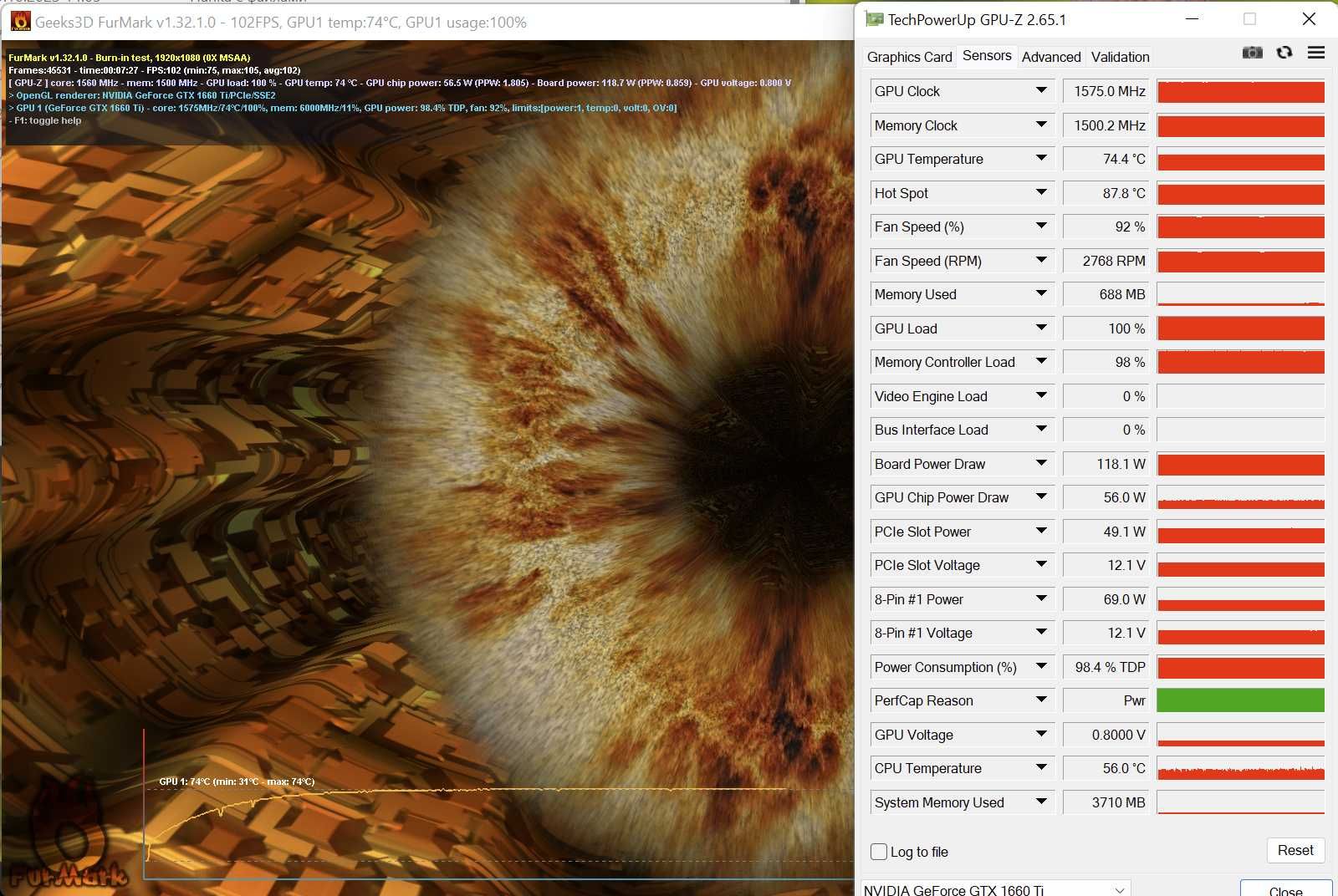
Task: Expand the PerfCap Reason dropdown
Action: 1041,700
